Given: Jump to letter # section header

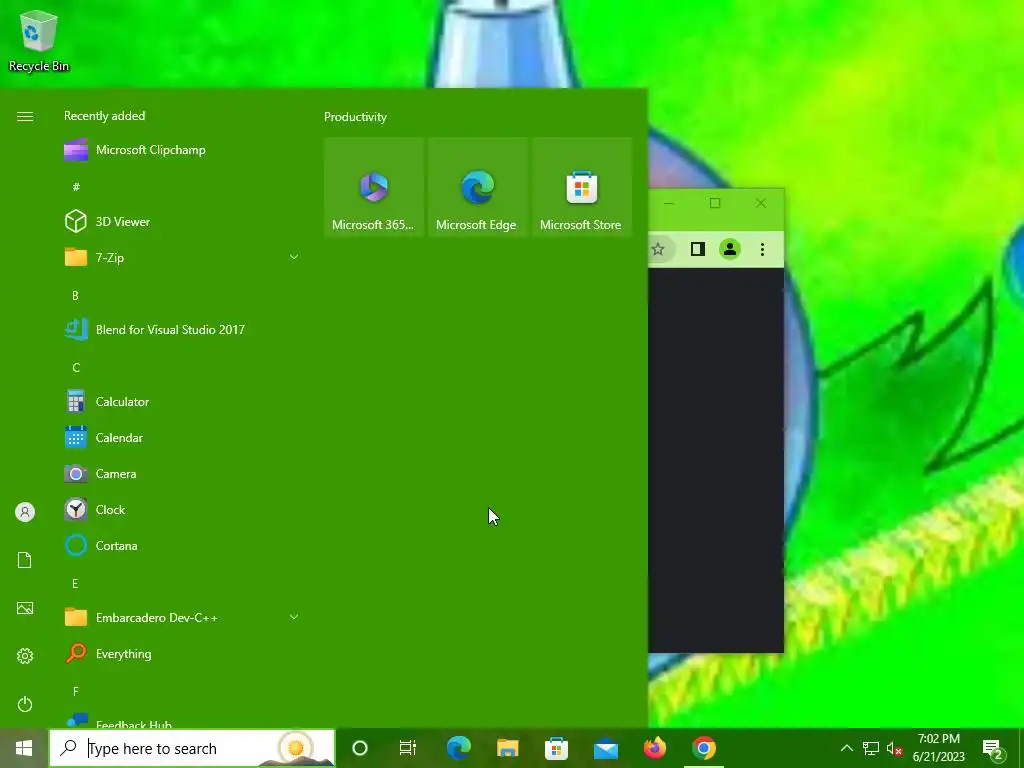Looking at the screenshot, I should click(76, 187).
